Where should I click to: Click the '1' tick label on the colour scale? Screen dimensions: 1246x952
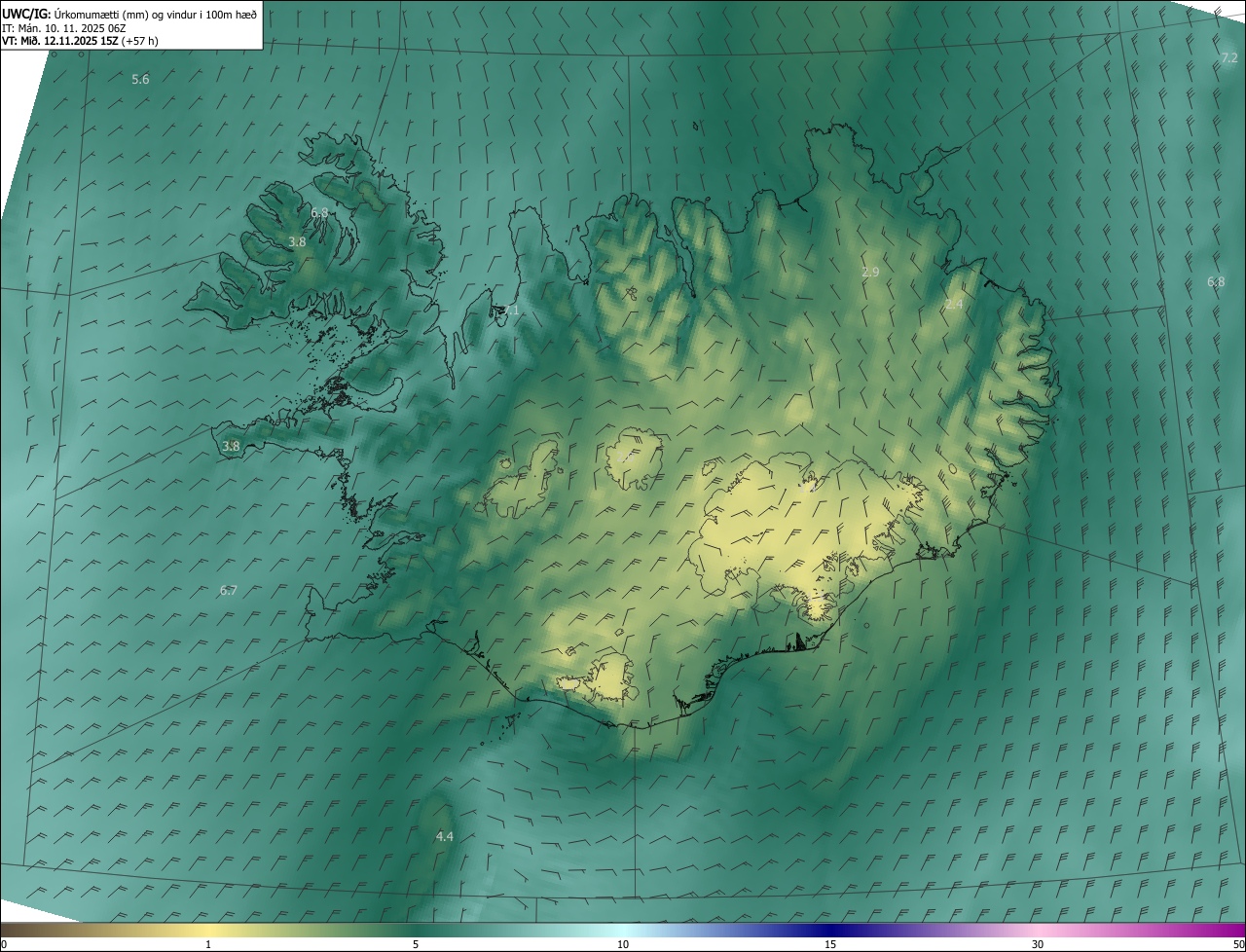pyautogui.click(x=208, y=945)
